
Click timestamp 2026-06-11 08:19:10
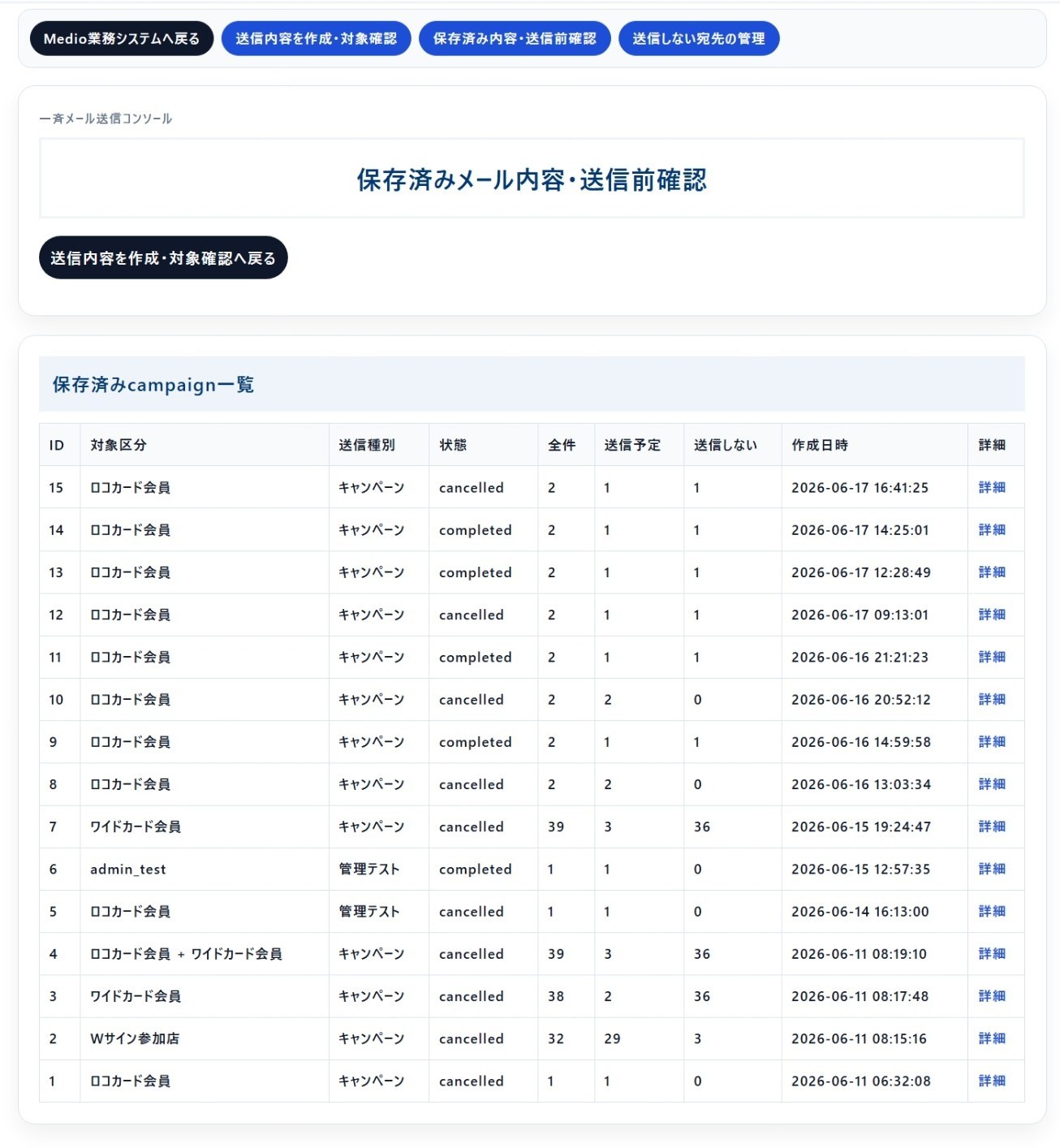859,954
